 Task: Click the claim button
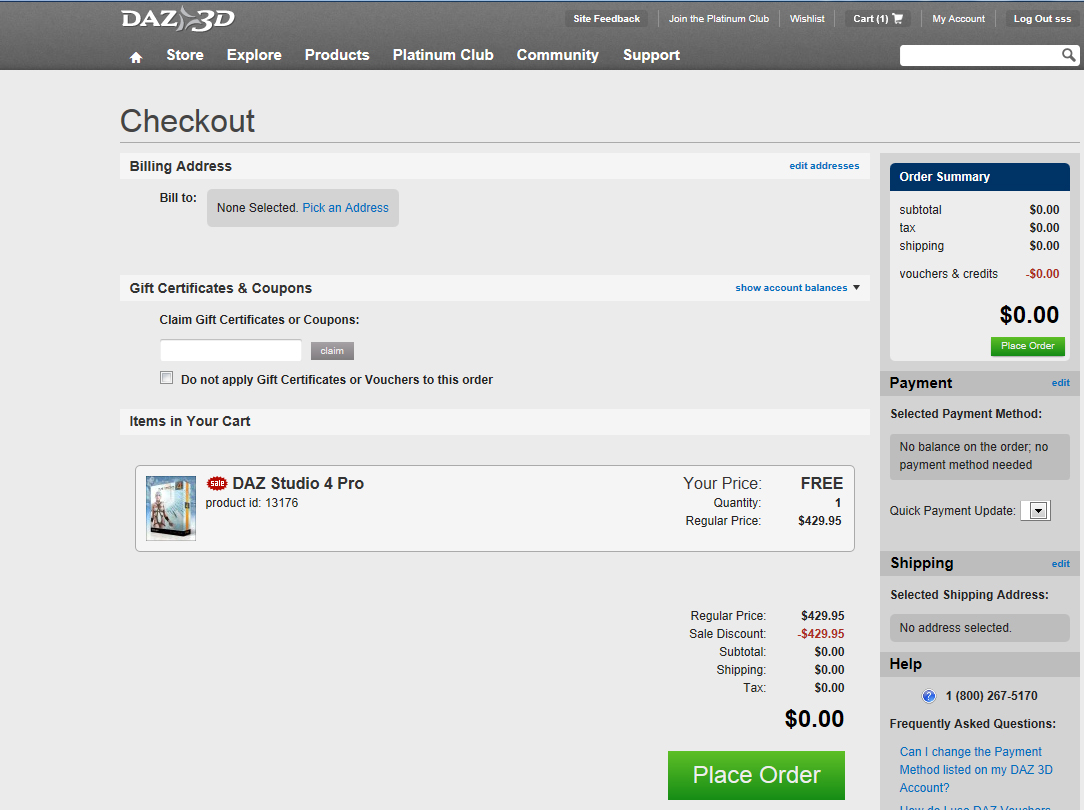332,351
